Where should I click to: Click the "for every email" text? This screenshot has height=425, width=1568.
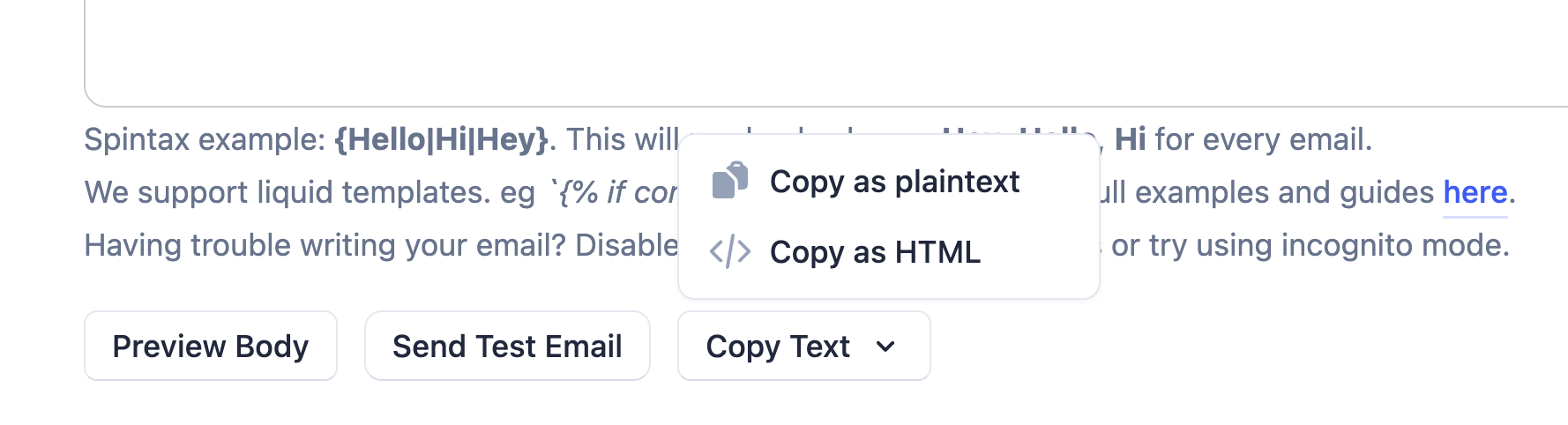click(1263, 139)
